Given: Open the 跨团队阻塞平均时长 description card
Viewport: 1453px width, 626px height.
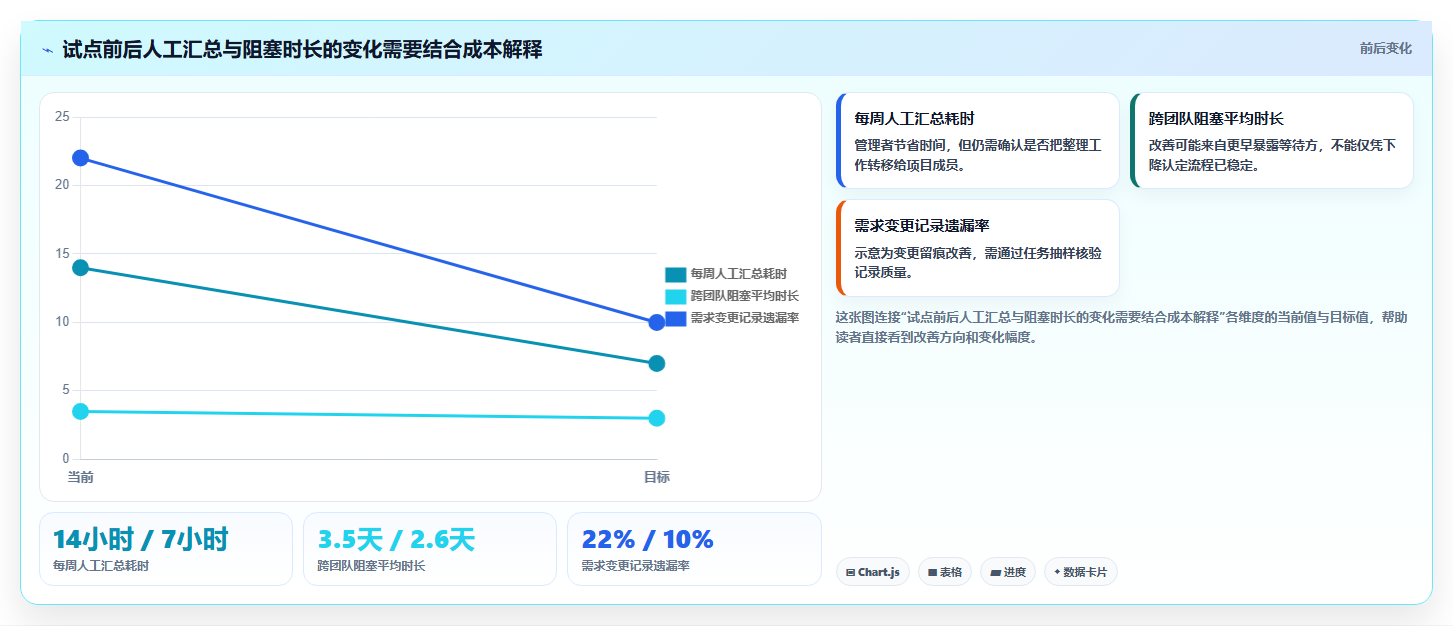Looking at the screenshot, I should (1271, 141).
